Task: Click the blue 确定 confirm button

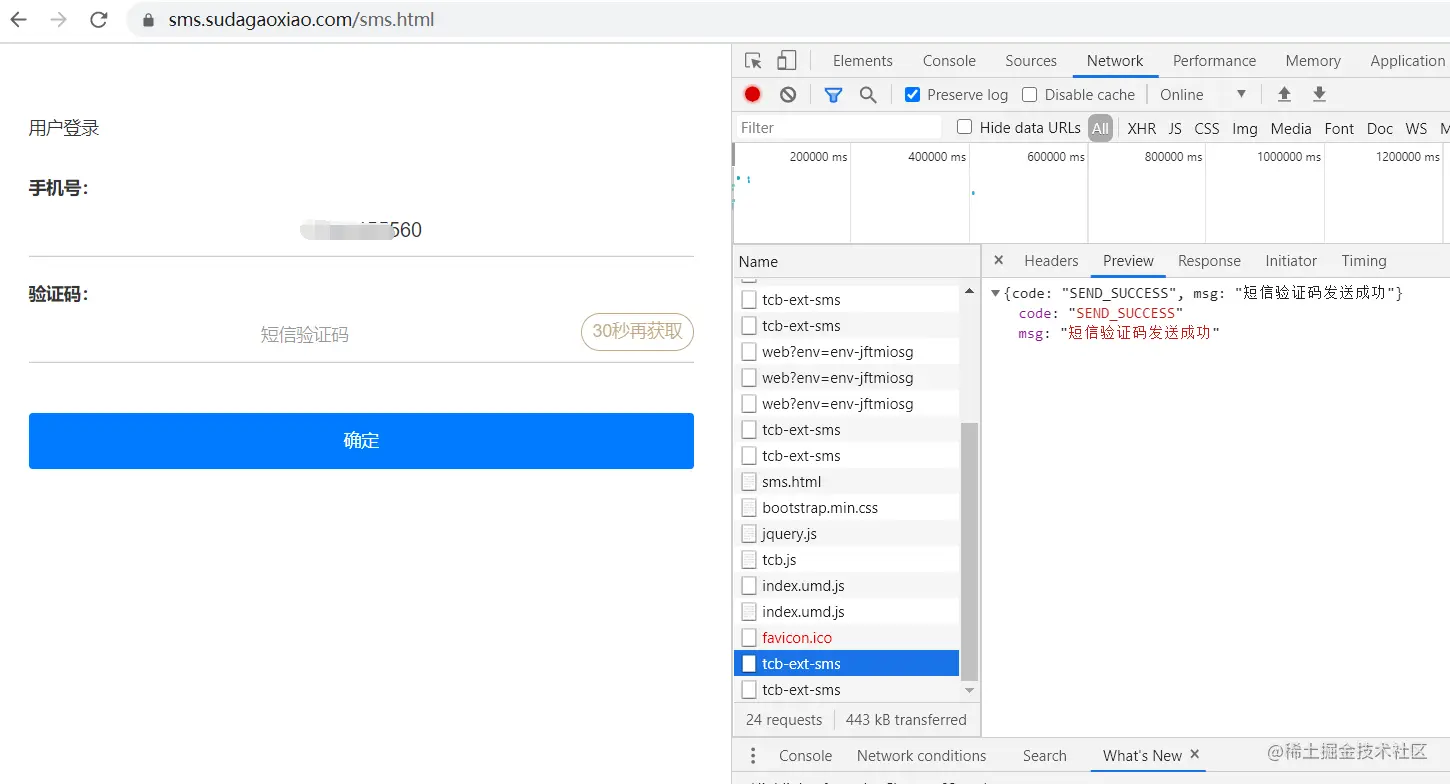Action: [x=361, y=441]
